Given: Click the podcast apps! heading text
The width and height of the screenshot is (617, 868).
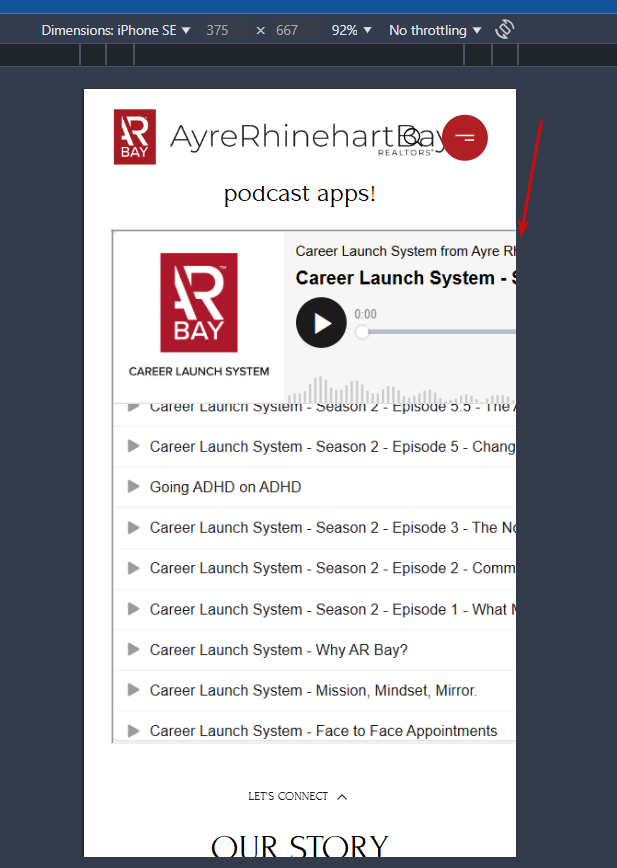Looking at the screenshot, I should pos(299,194).
